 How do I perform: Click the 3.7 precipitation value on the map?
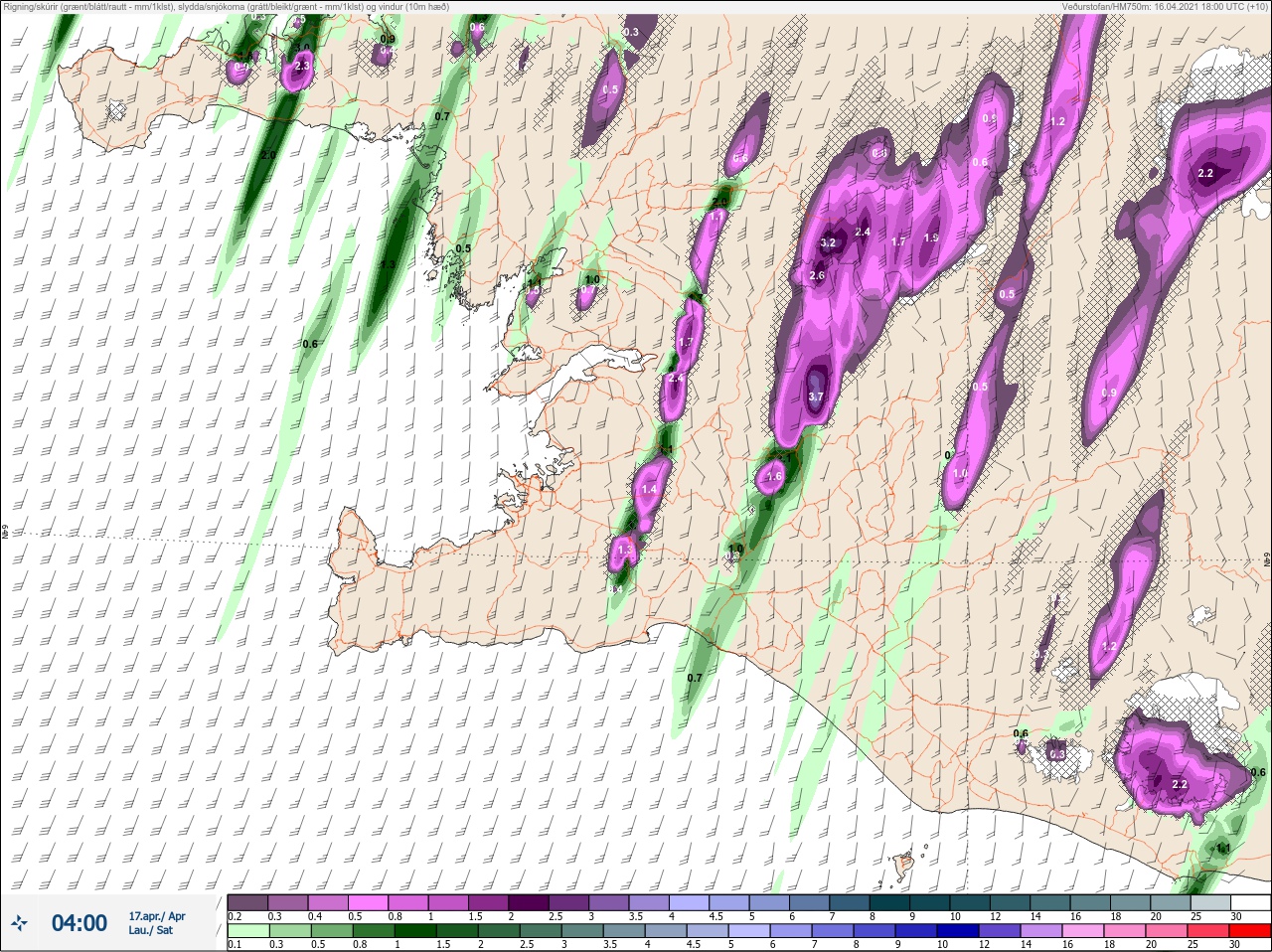(816, 397)
